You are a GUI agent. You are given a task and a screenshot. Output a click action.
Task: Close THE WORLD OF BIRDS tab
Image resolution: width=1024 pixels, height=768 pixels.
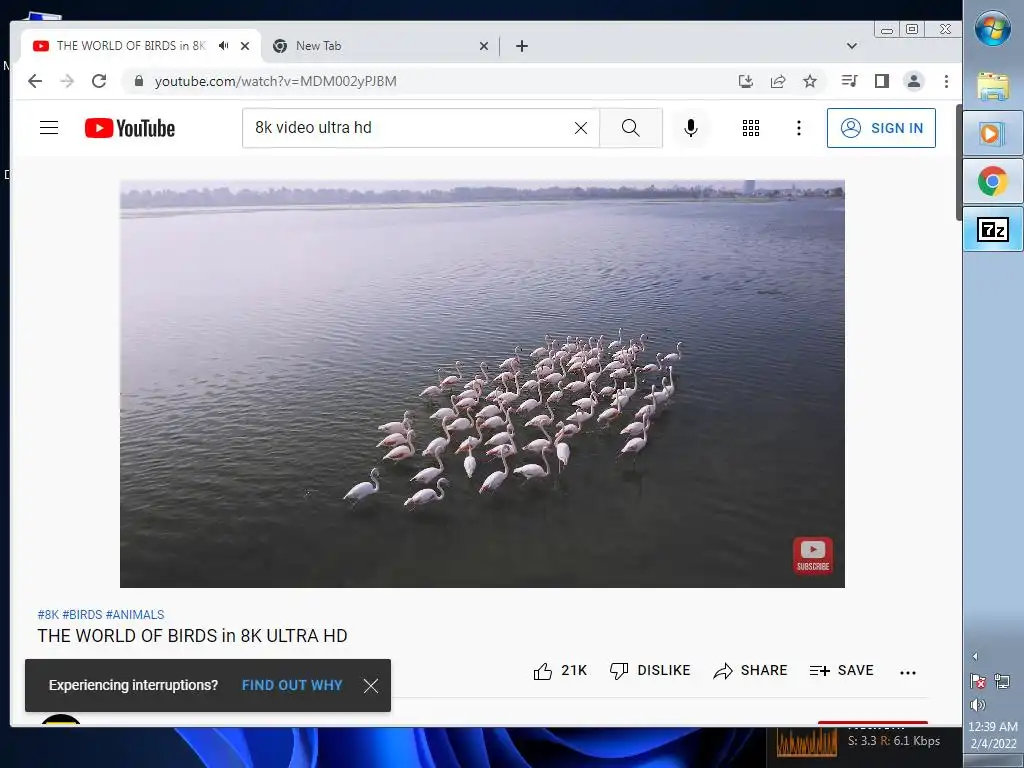coord(245,46)
